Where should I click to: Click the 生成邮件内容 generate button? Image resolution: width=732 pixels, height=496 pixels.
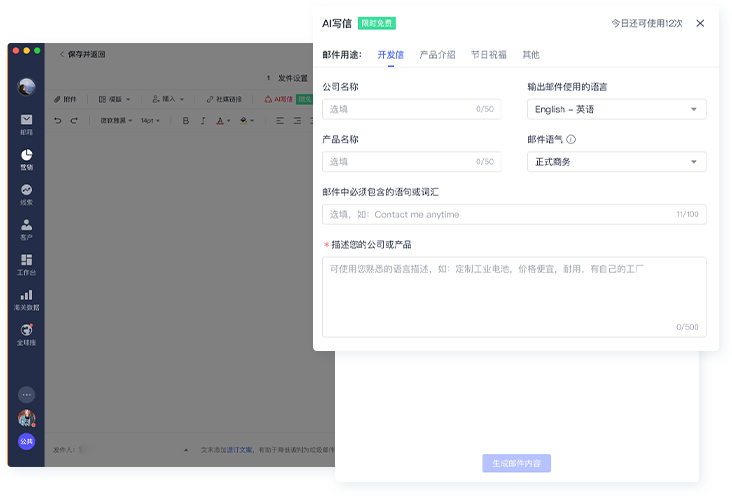pyautogui.click(x=516, y=463)
